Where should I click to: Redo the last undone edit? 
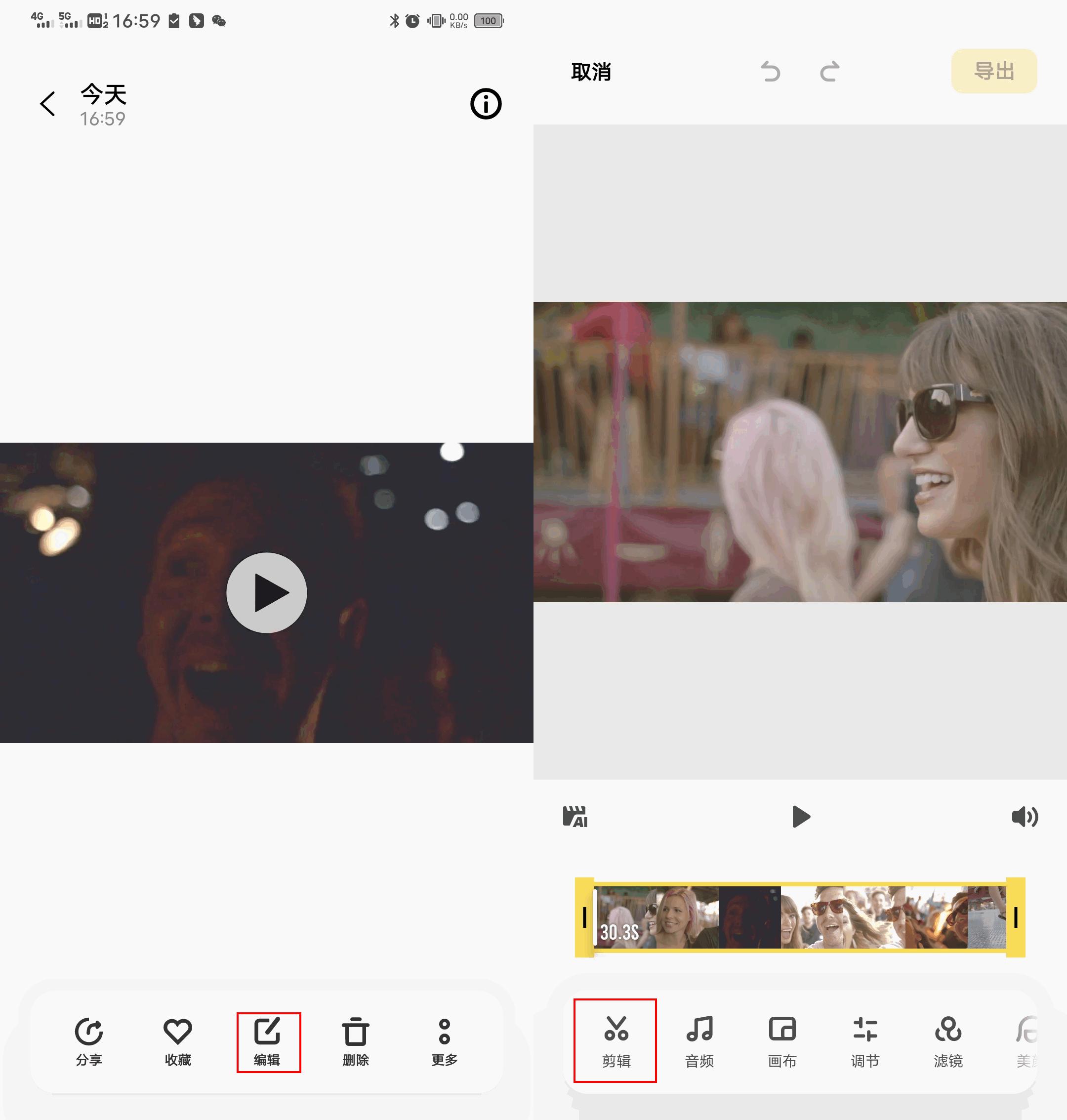(829, 72)
